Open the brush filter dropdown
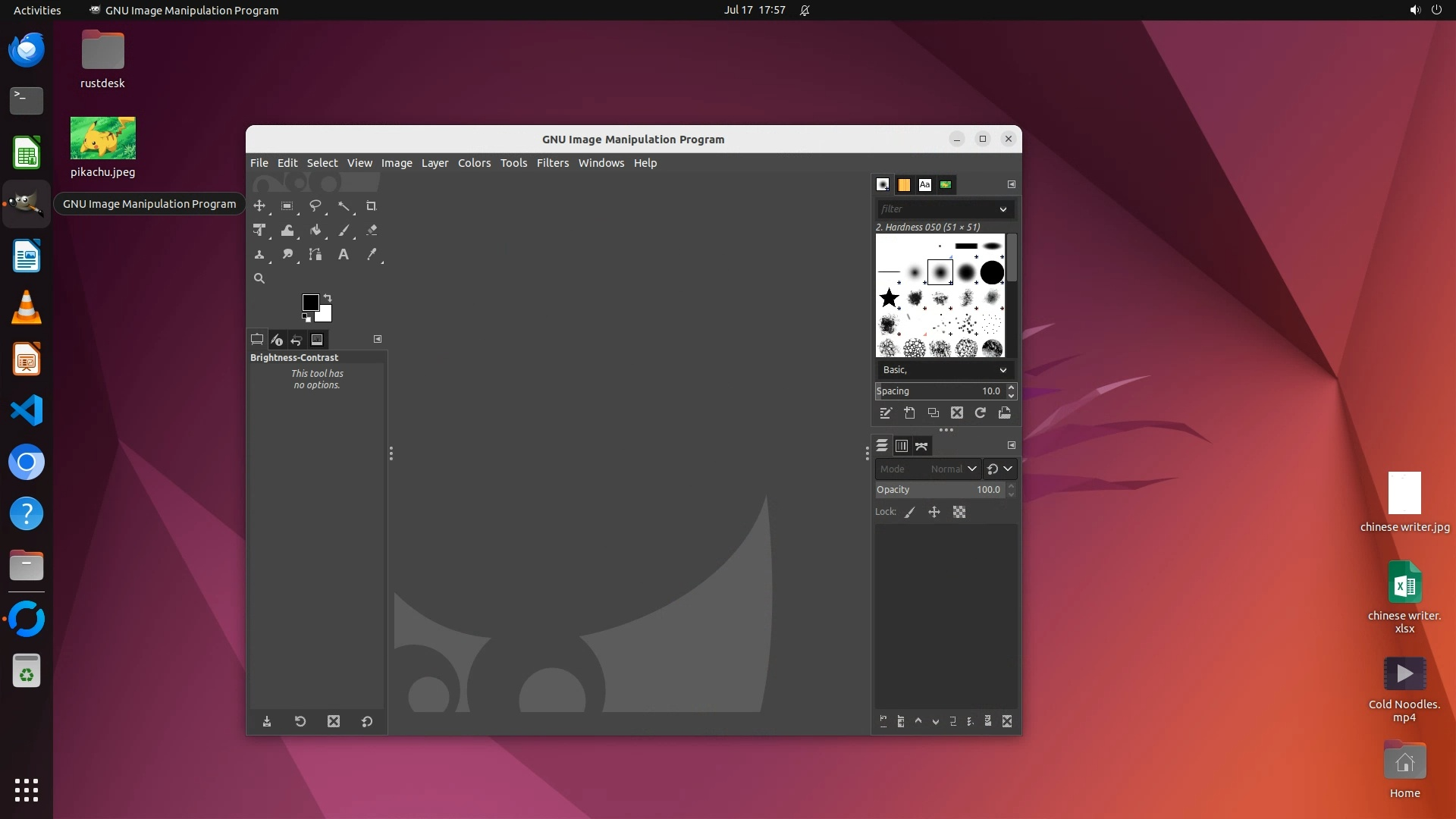The image size is (1456, 819). point(1003,209)
